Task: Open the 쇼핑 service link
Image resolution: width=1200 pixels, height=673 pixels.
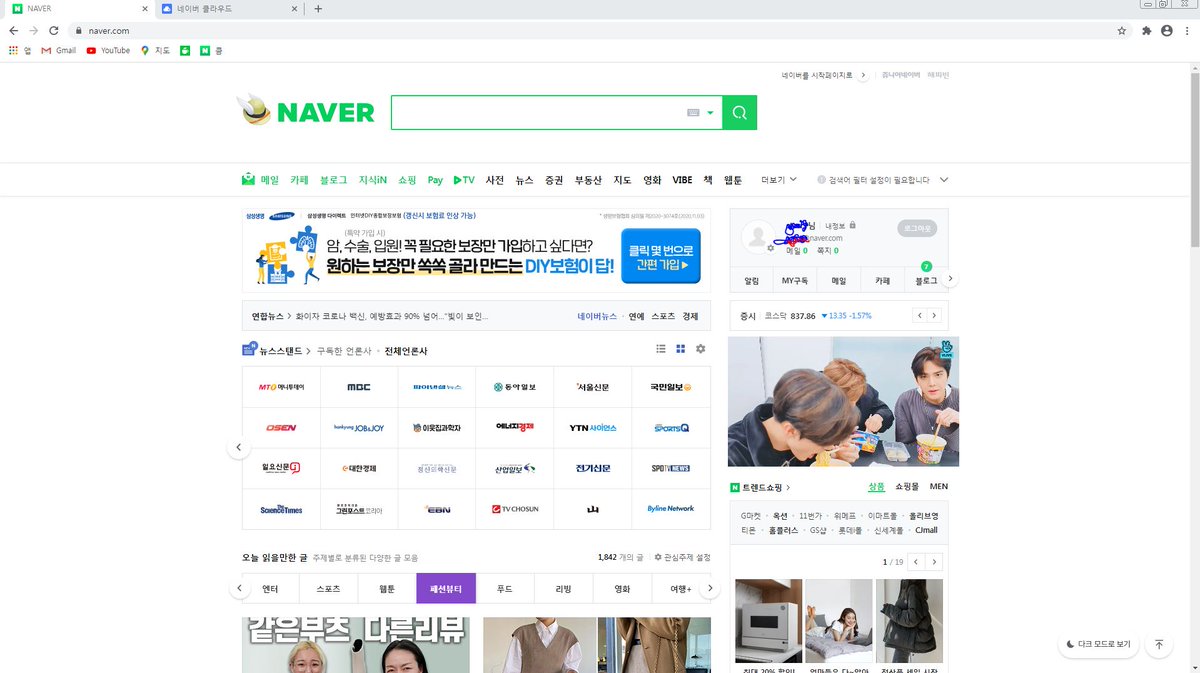Action: (x=406, y=180)
